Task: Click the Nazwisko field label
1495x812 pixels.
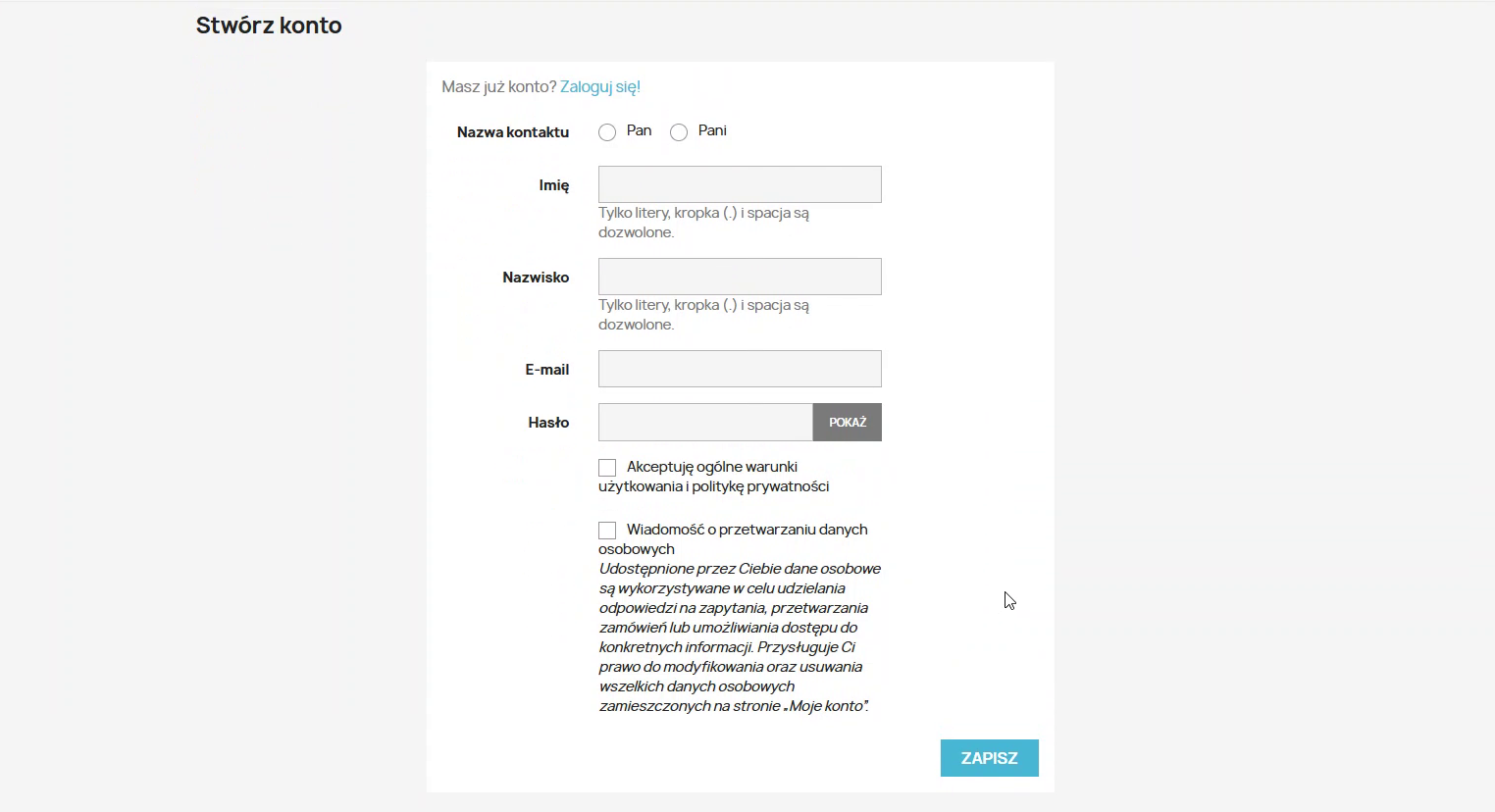Action: coord(536,278)
